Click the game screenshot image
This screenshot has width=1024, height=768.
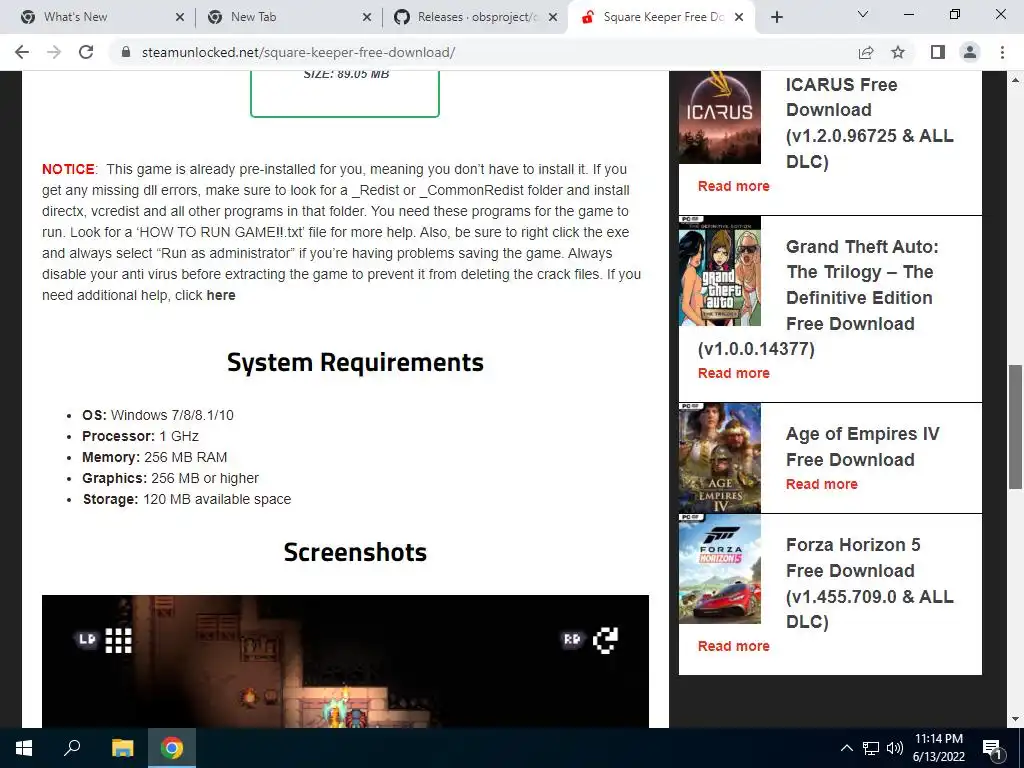[345, 661]
